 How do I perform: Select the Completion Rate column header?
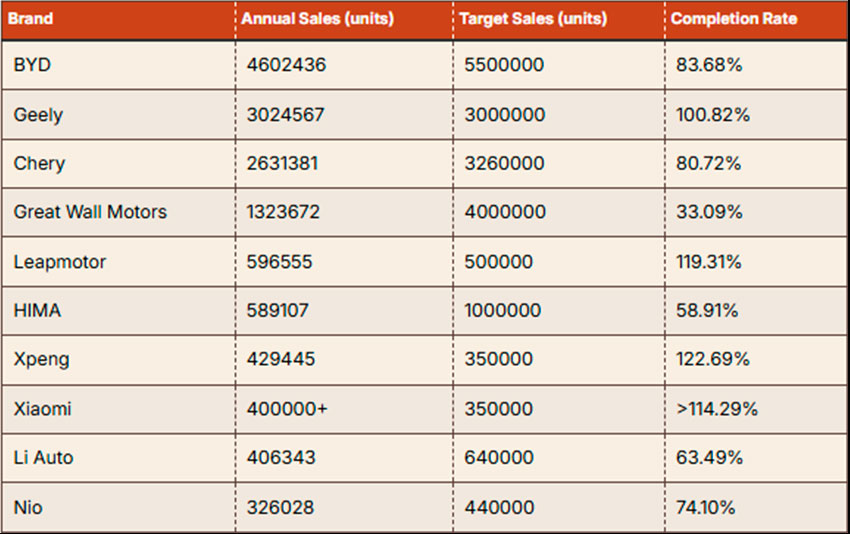pyautogui.click(x=734, y=19)
